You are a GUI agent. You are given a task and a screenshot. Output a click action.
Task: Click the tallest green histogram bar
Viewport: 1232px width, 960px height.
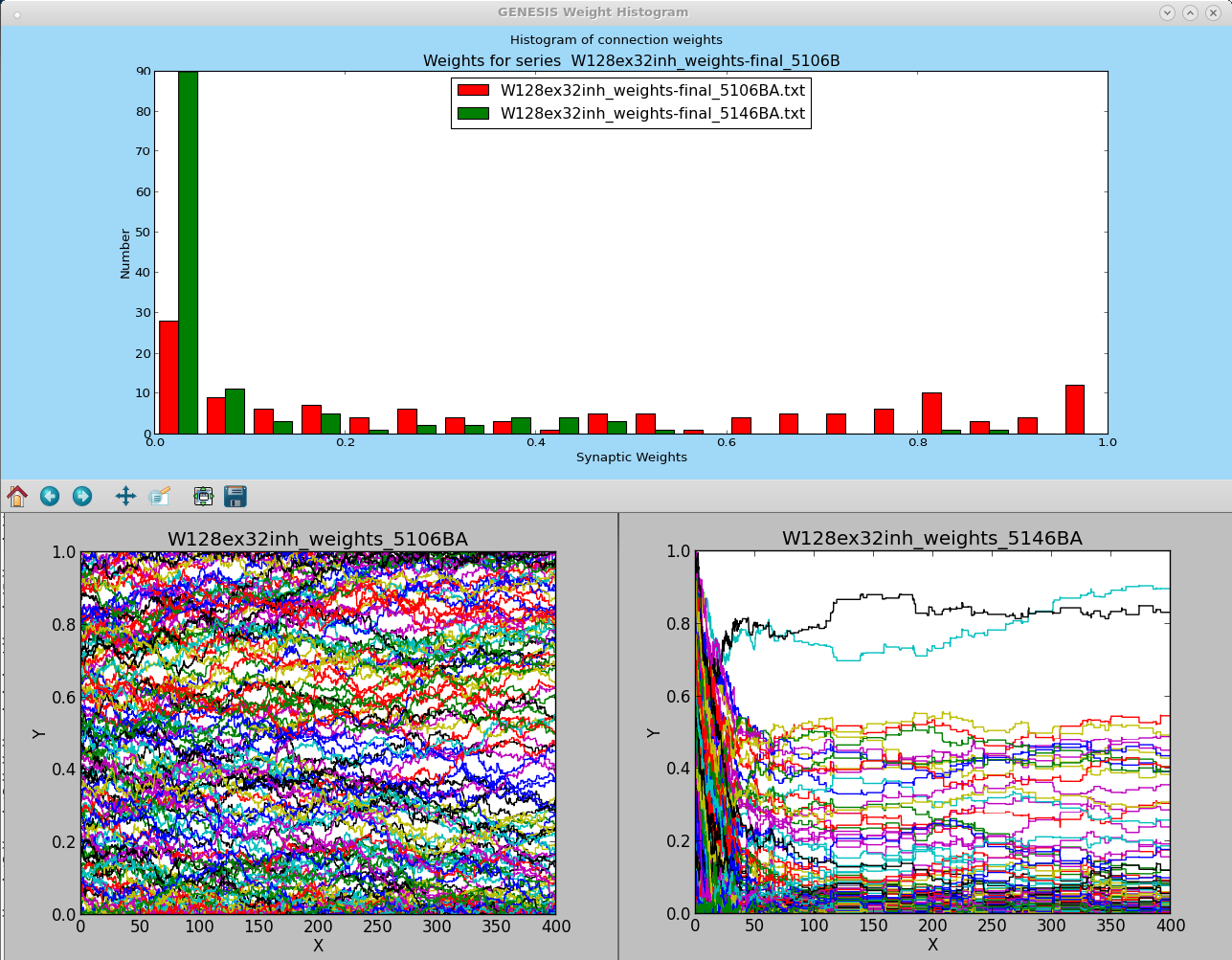[x=188, y=253]
